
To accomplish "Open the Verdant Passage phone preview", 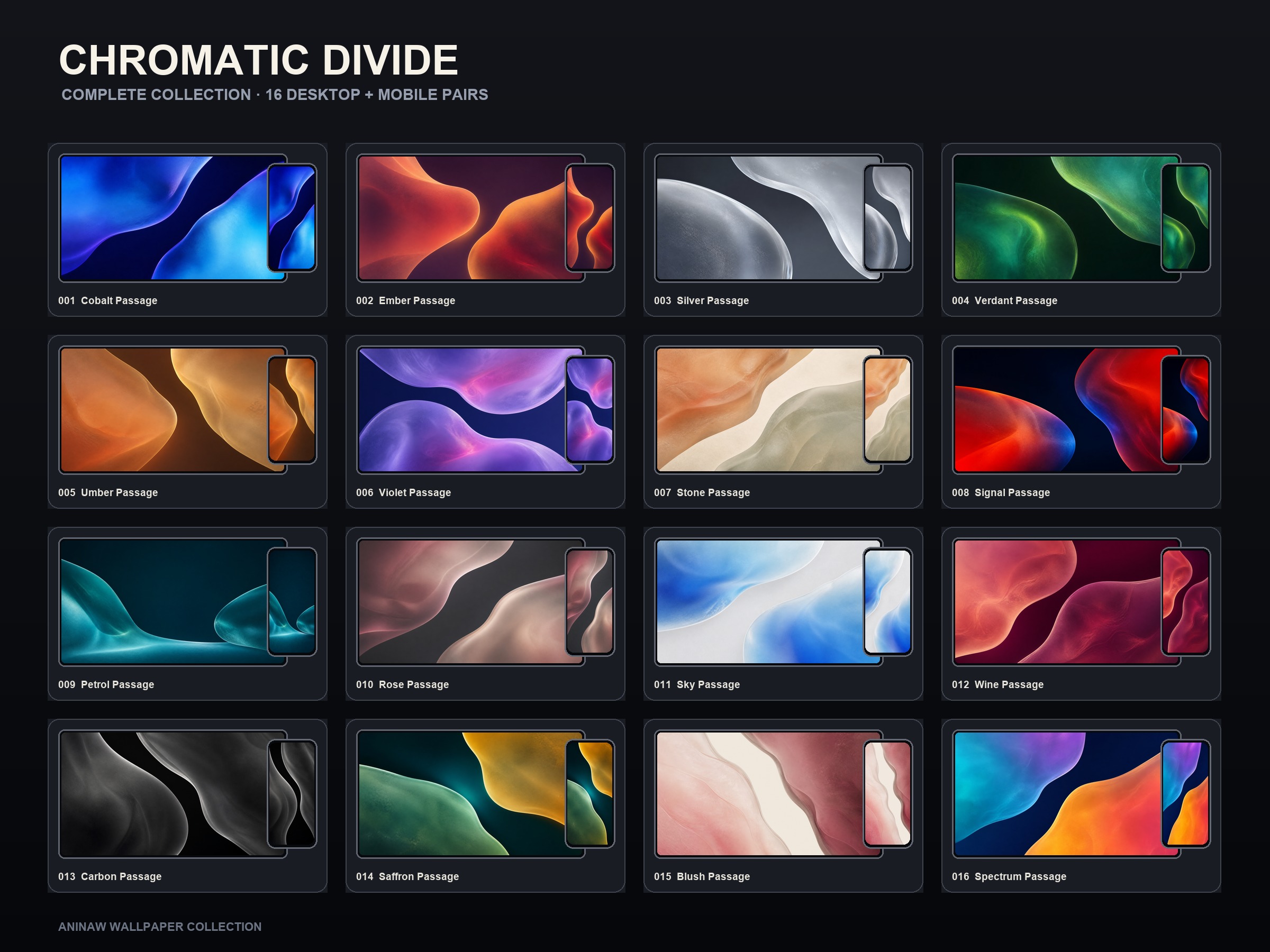I will (x=1186, y=218).
